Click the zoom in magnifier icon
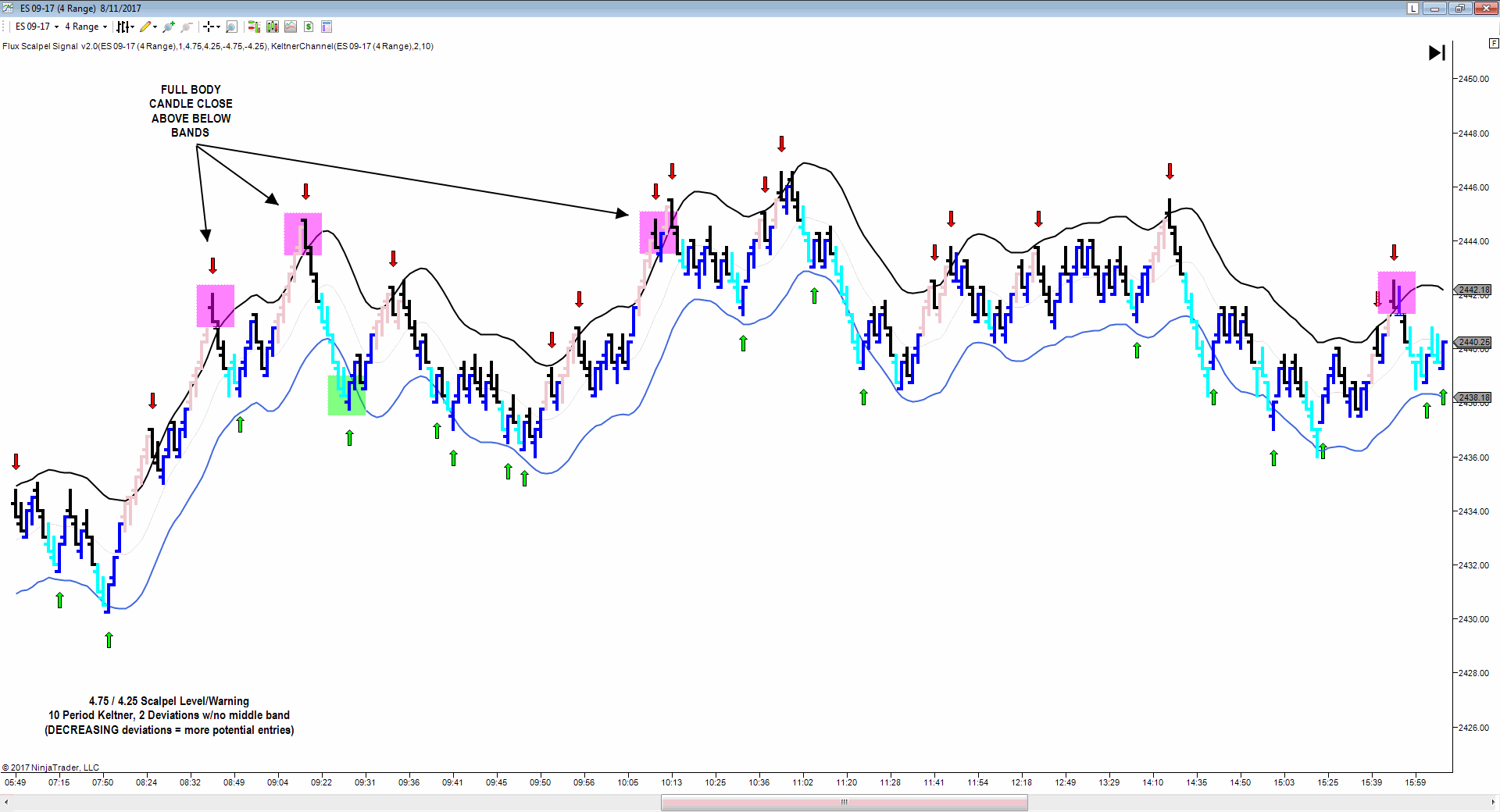This screenshot has height=812, width=1500. 169,27
